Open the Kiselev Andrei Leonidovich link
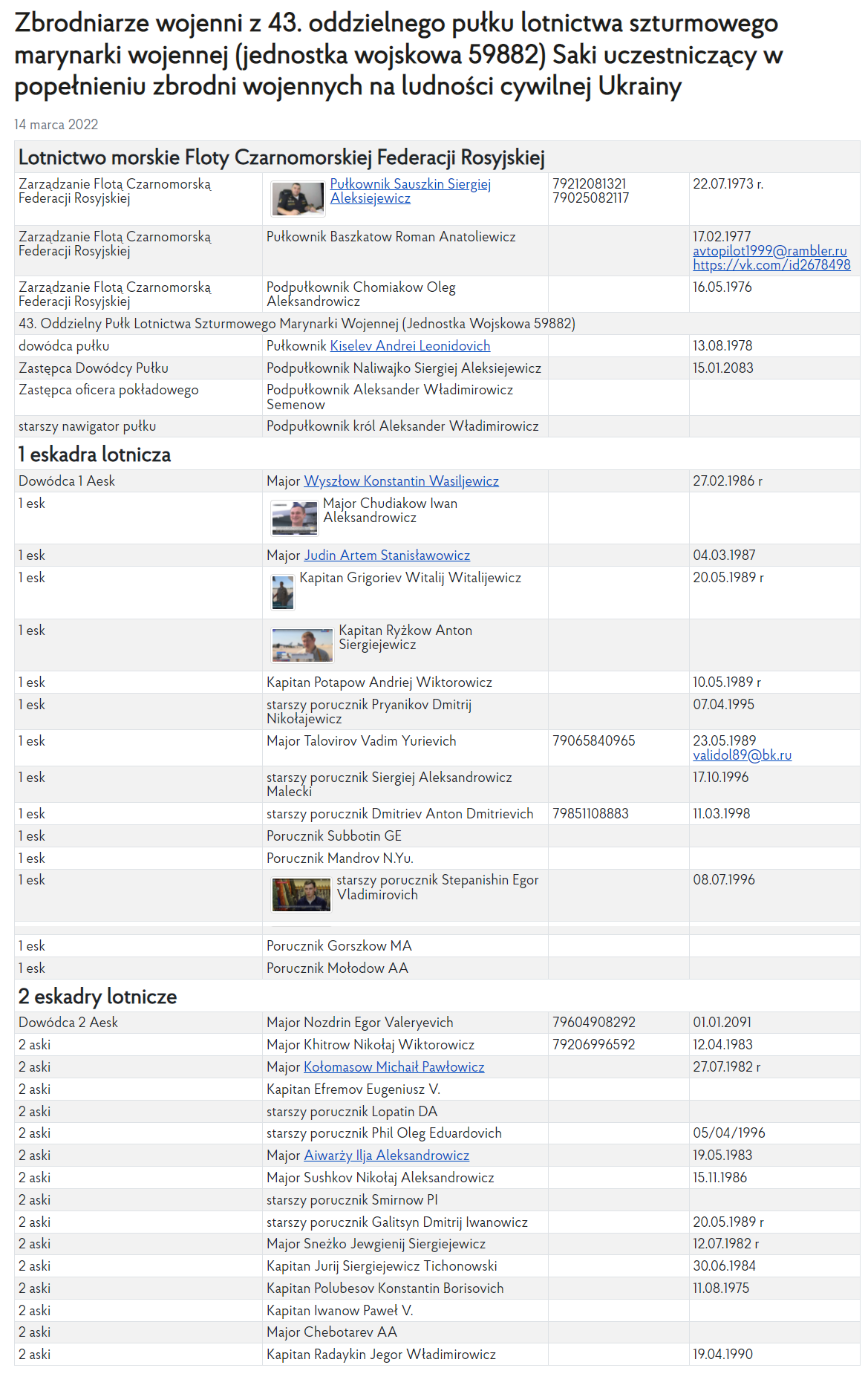 coord(410,346)
